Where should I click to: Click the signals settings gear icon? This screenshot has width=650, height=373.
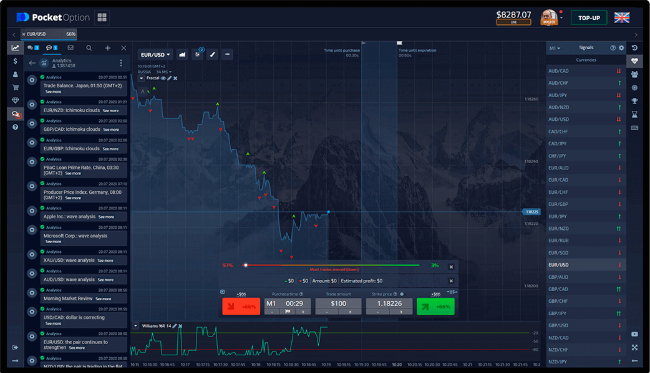[x=621, y=48]
